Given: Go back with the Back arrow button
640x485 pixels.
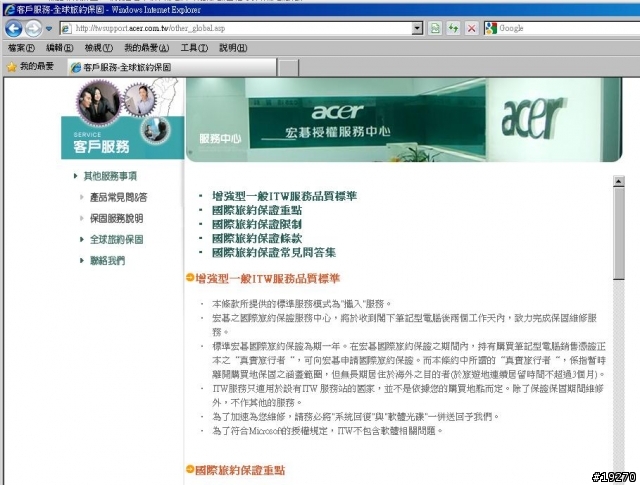Looking at the screenshot, I should pyautogui.click(x=13, y=29).
